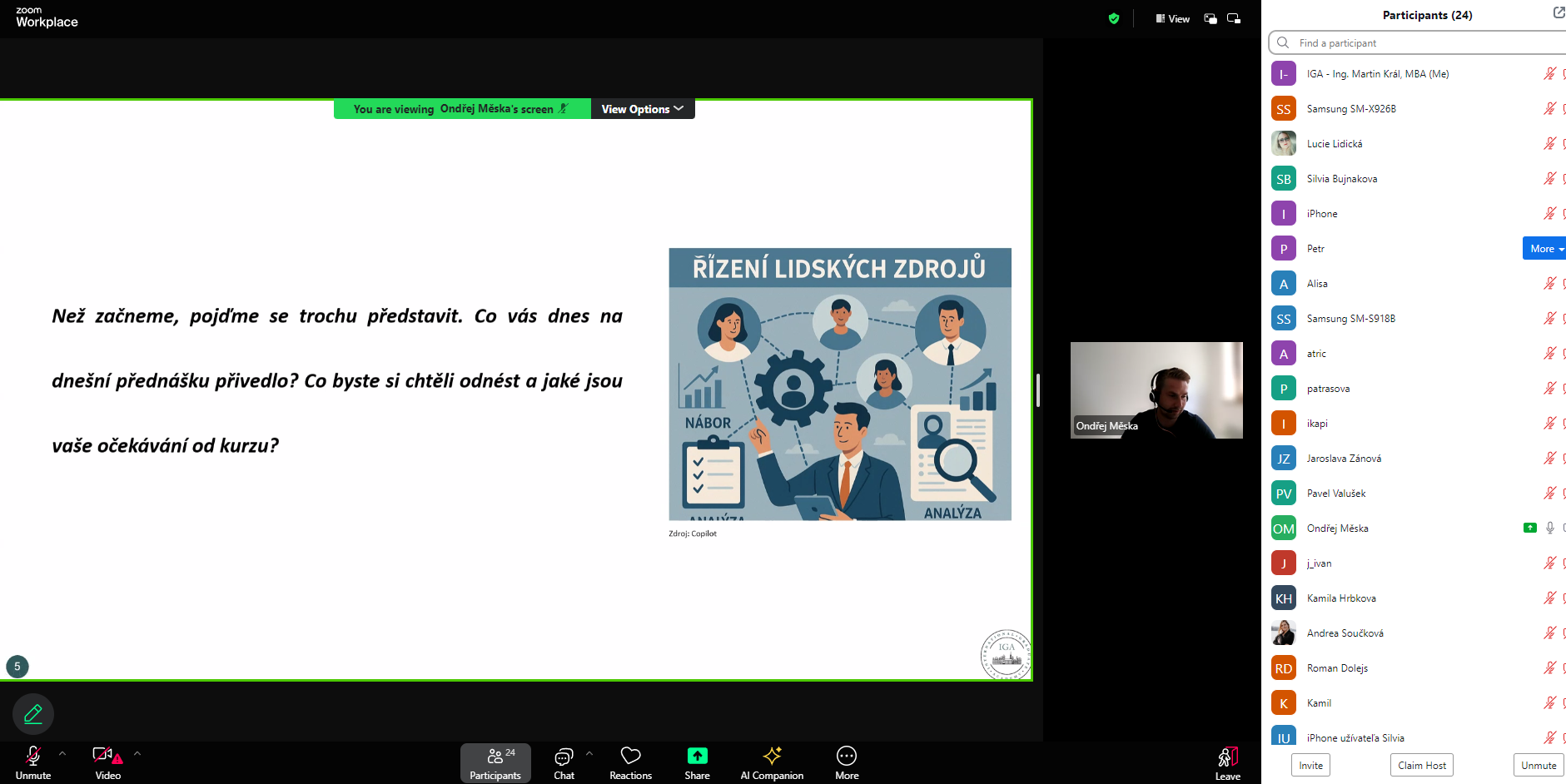The width and height of the screenshot is (1566, 784).
Task: Open the View layout menu
Action: click(x=1172, y=18)
